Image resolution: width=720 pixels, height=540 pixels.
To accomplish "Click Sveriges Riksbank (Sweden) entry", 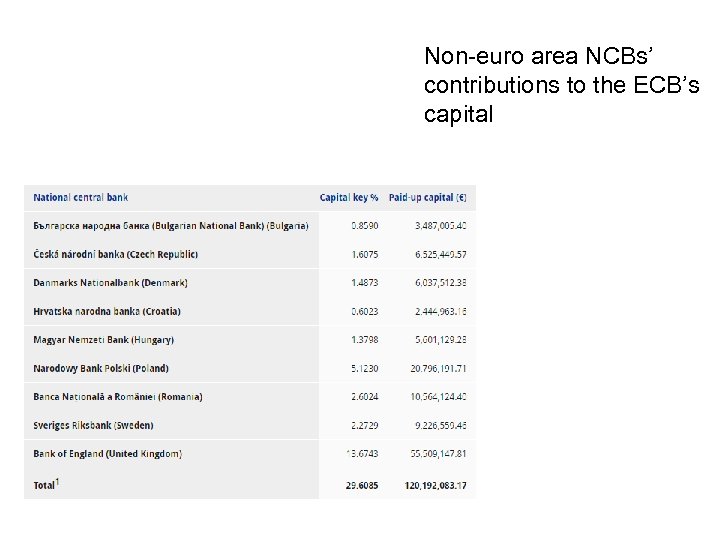I will pyautogui.click(x=93, y=425).
